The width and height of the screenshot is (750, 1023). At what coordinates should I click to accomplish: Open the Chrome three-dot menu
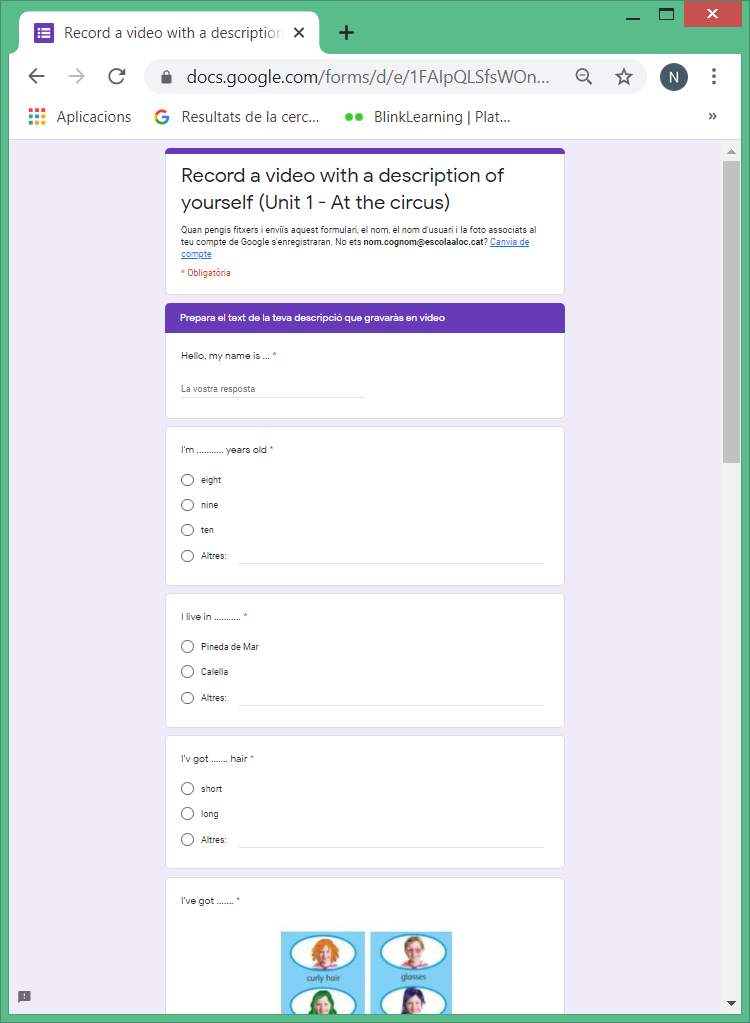pyautogui.click(x=713, y=77)
